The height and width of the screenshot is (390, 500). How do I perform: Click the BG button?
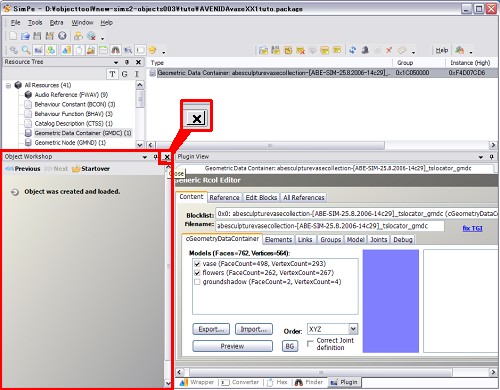pyautogui.click(x=290, y=346)
